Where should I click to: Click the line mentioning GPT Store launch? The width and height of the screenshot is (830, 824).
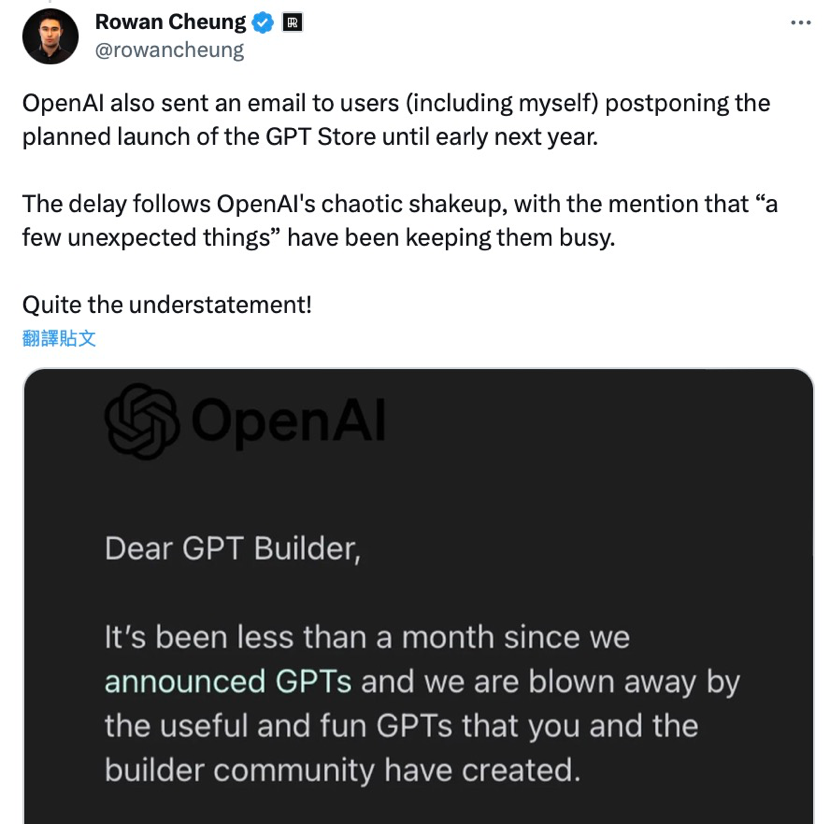(x=310, y=137)
